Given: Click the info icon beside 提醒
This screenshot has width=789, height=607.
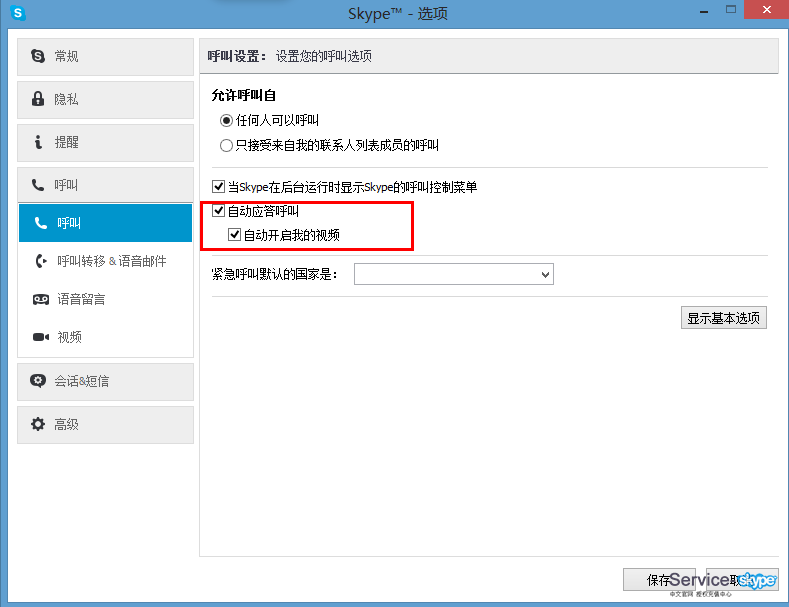Looking at the screenshot, I should 38,142.
